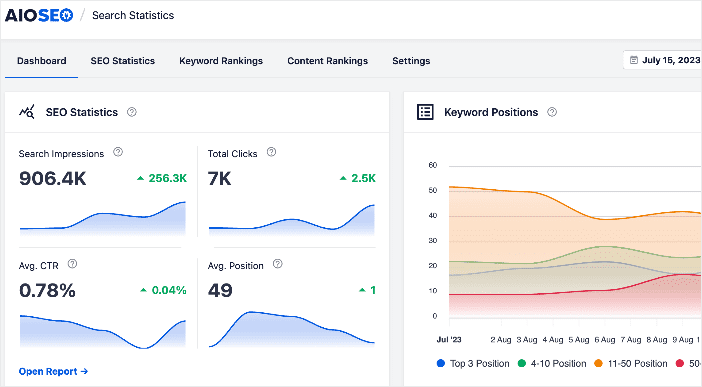Click the Top 3 Position legend label
Viewport: 702px width, 387px height.
(479, 363)
